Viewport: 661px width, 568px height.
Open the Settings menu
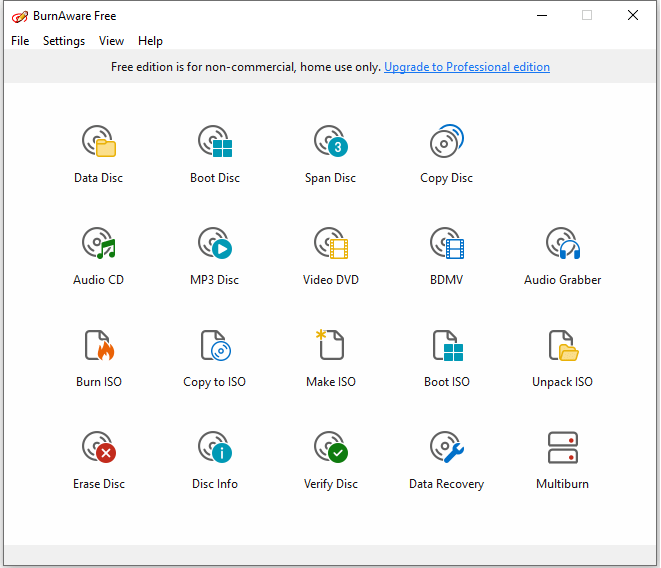click(x=64, y=41)
